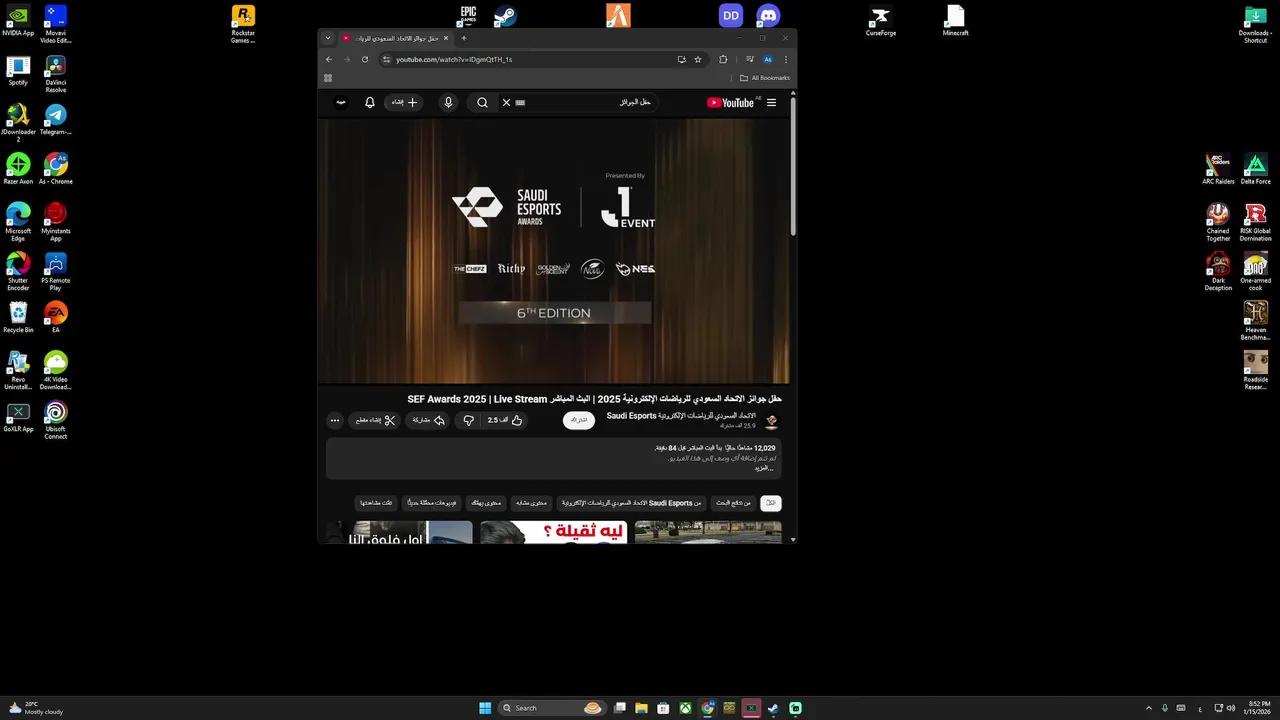Click the Discord desktop icon

(768, 16)
